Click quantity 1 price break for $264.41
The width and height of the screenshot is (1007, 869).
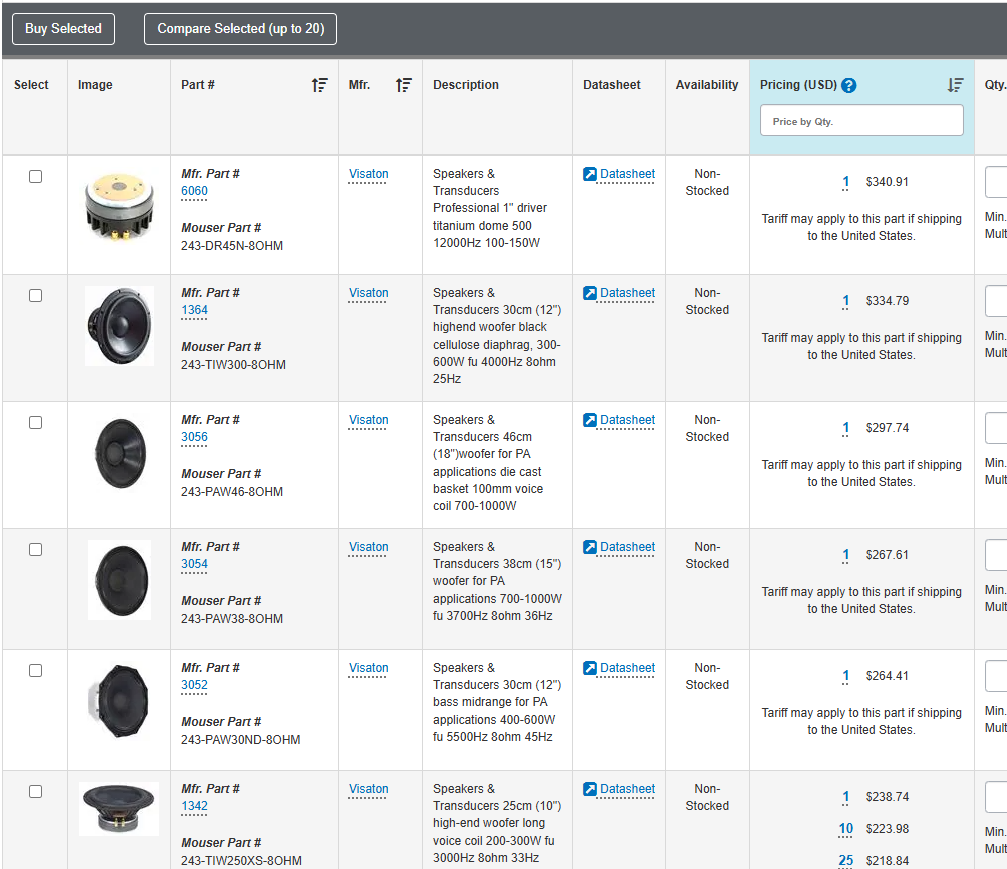(x=846, y=676)
